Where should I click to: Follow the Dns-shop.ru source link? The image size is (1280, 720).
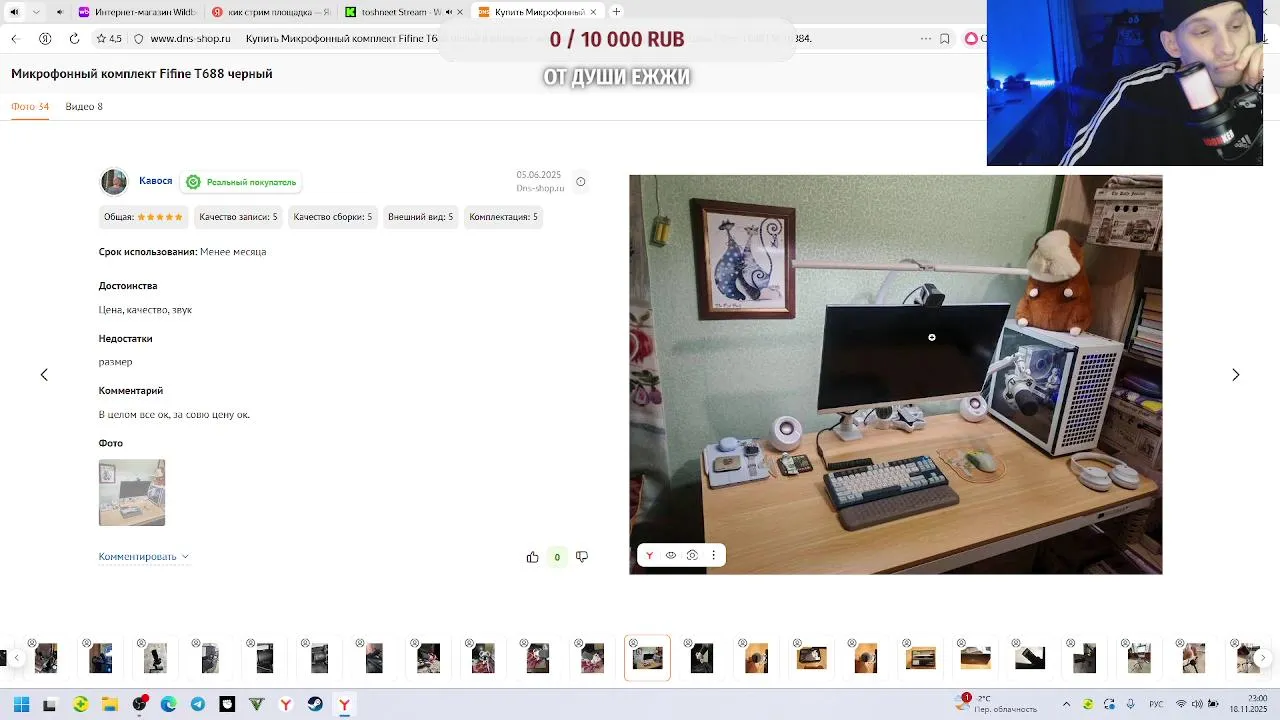click(x=540, y=188)
